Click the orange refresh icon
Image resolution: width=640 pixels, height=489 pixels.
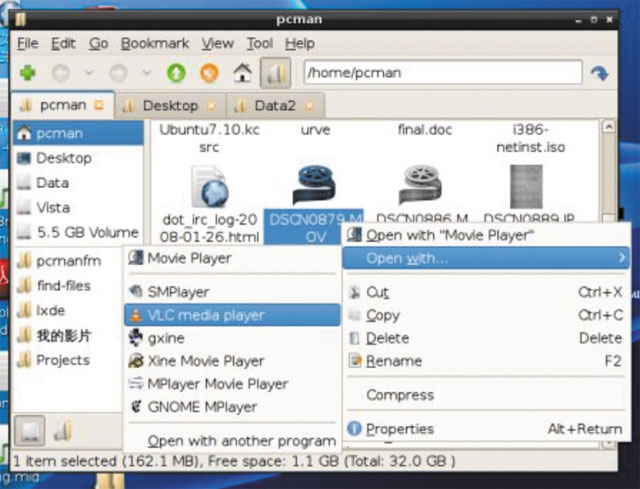click(x=209, y=73)
